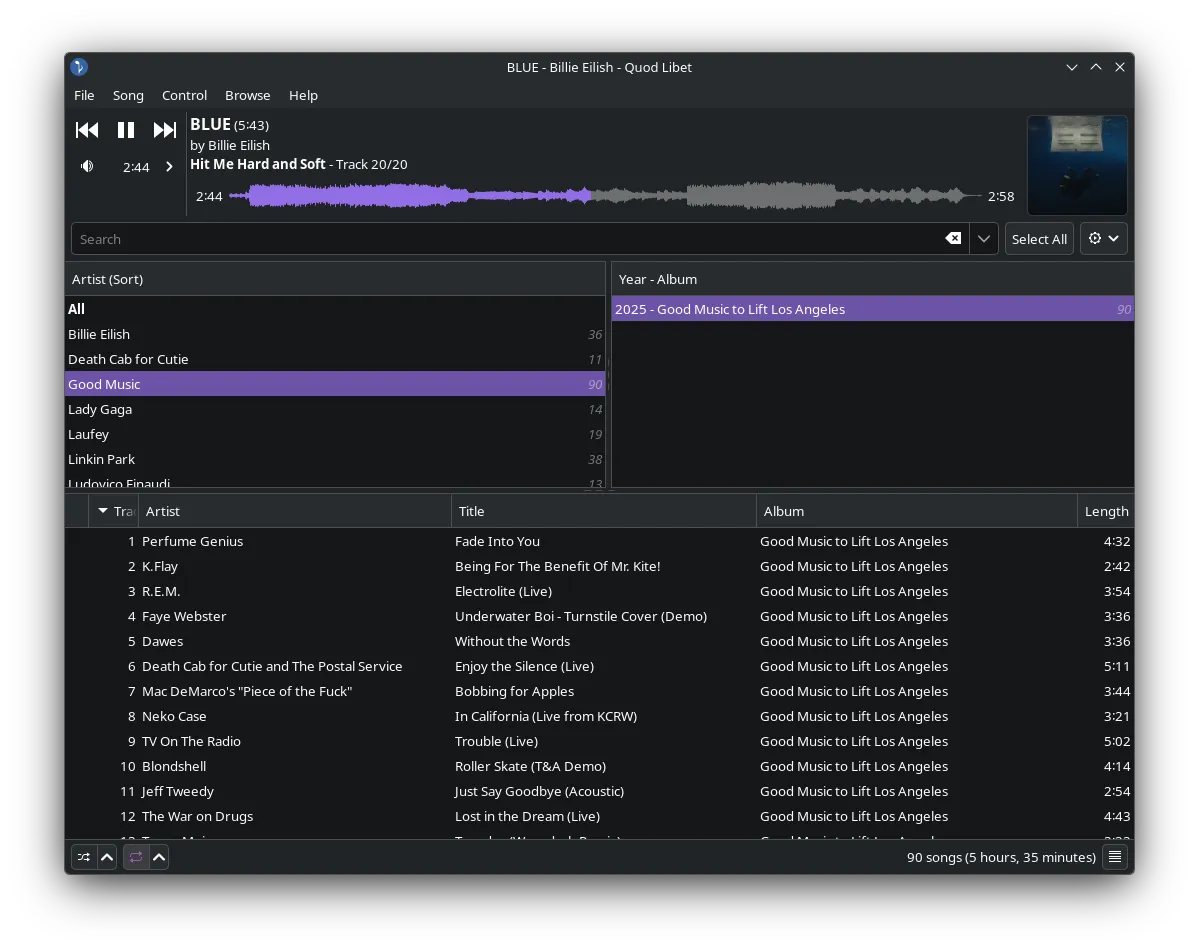Click the Year - Album pane header
1199x951 pixels.
coord(872,279)
